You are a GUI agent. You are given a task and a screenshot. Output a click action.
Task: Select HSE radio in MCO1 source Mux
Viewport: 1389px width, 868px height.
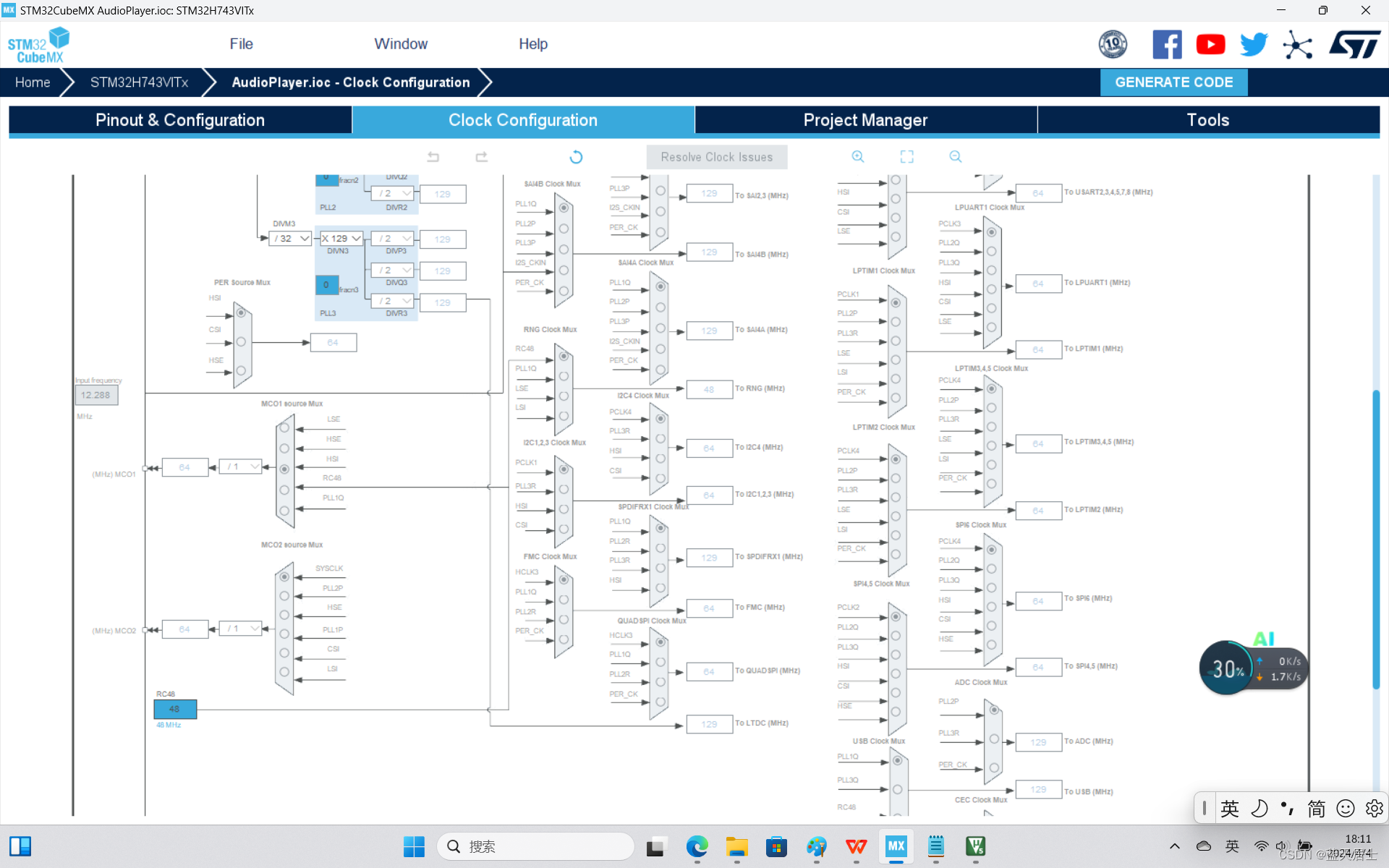(x=284, y=448)
